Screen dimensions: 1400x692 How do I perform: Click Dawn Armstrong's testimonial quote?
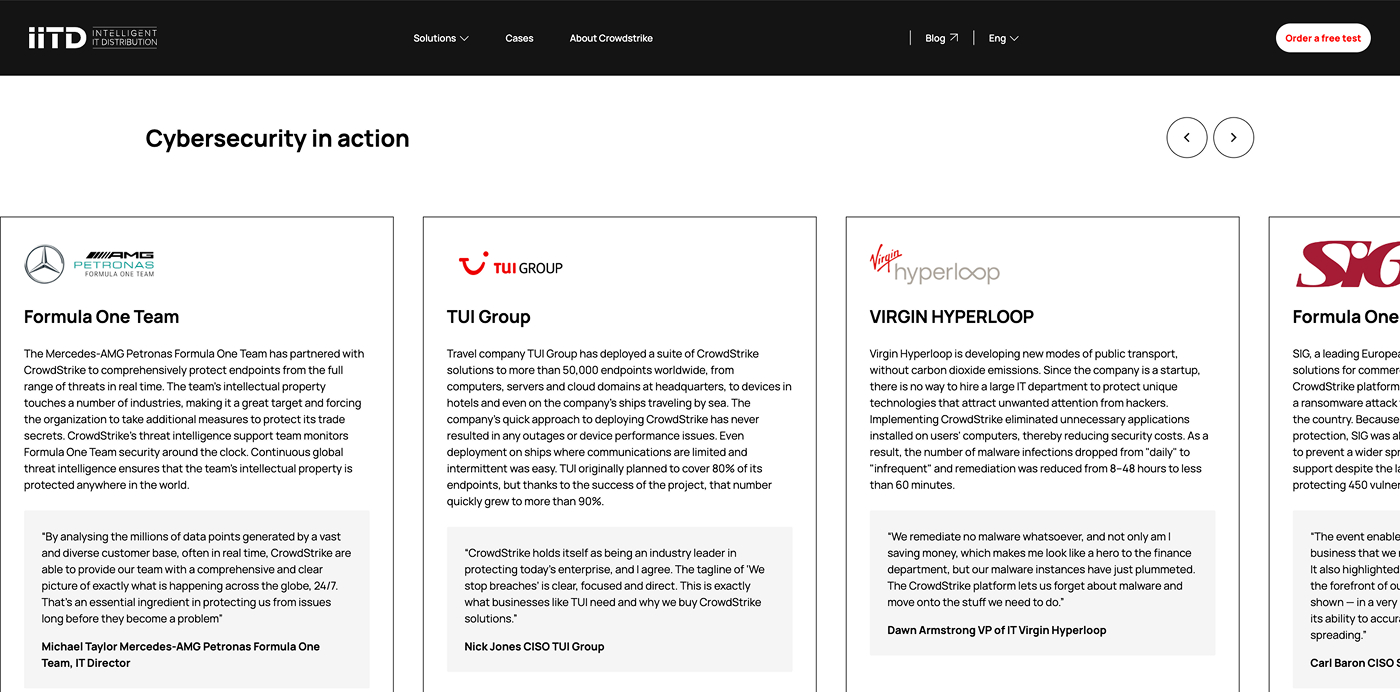tap(1042, 582)
